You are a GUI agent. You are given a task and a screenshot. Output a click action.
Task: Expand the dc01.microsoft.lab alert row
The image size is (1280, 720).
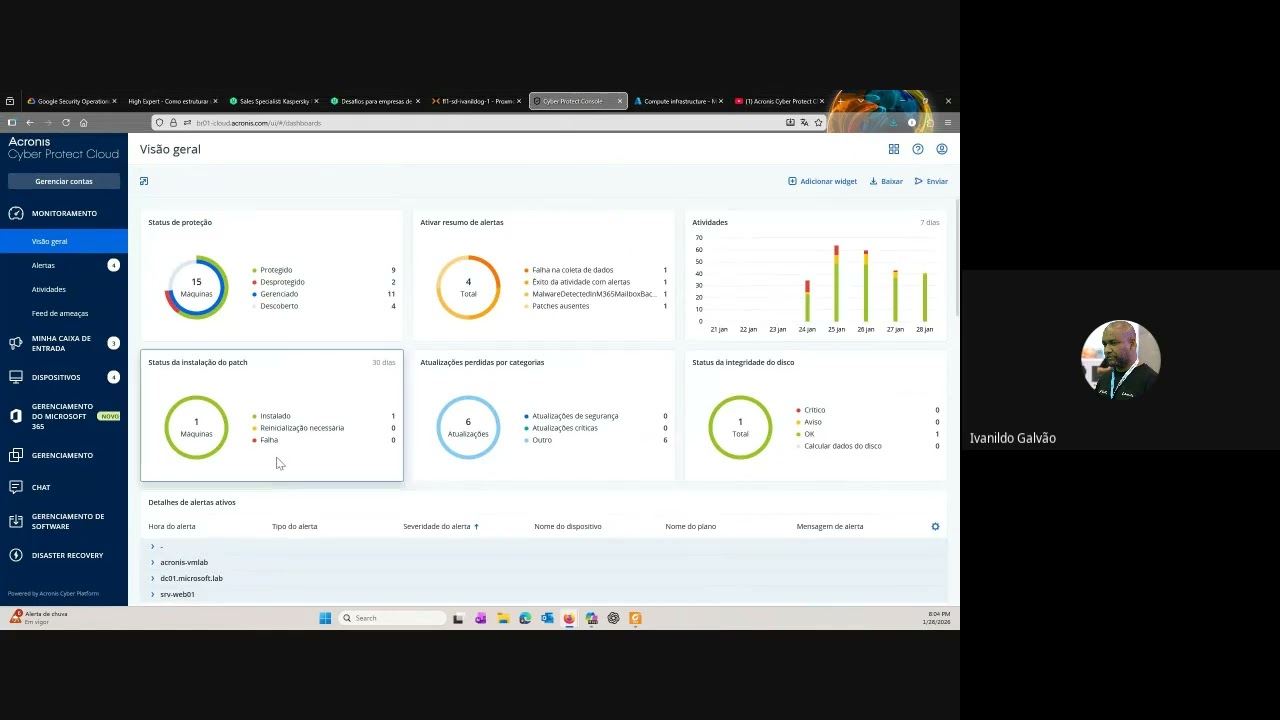point(153,578)
